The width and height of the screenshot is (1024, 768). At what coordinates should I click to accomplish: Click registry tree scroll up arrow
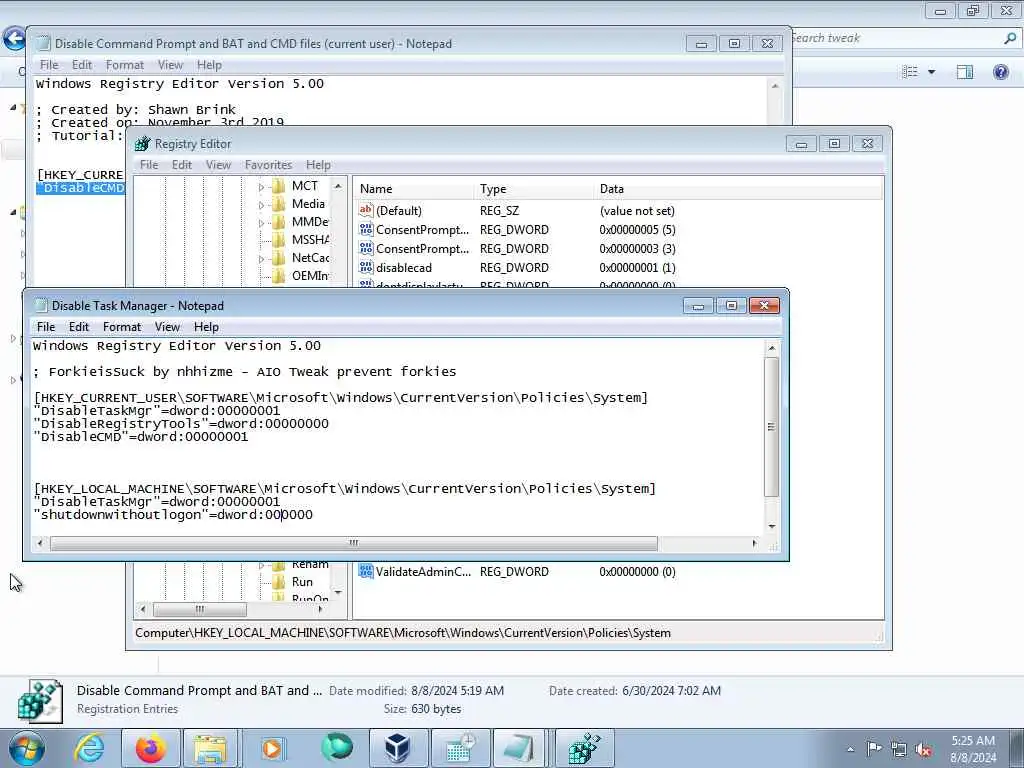(x=338, y=186)
